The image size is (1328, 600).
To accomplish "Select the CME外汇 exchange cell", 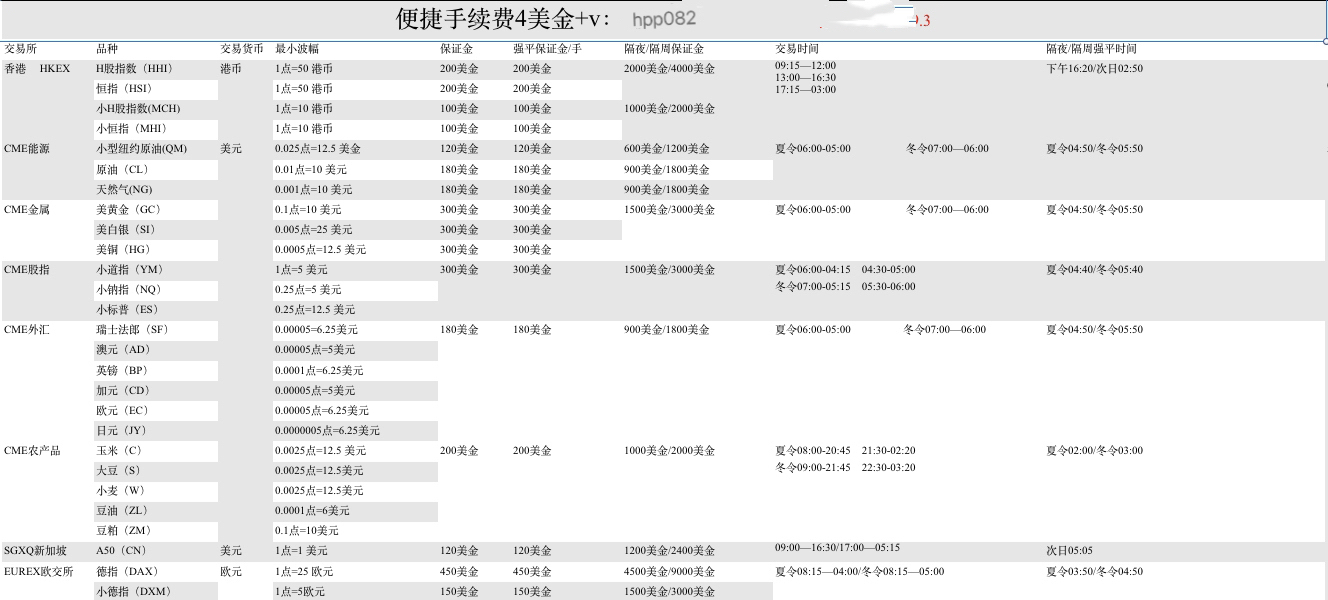I will pyautogui.click(x=27, y=330).
